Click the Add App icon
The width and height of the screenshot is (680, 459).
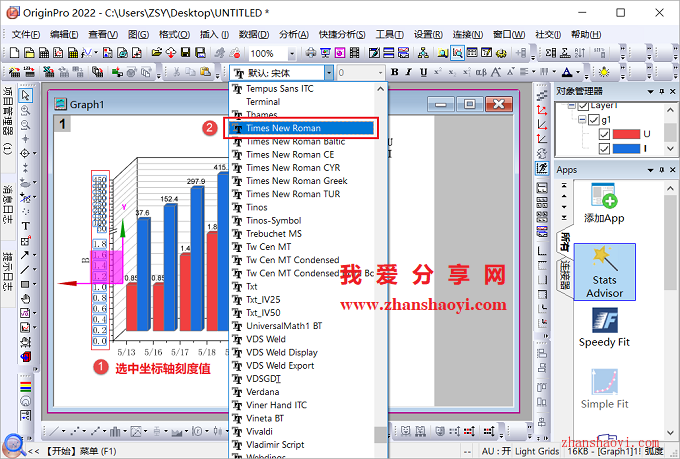click(604, 203)
